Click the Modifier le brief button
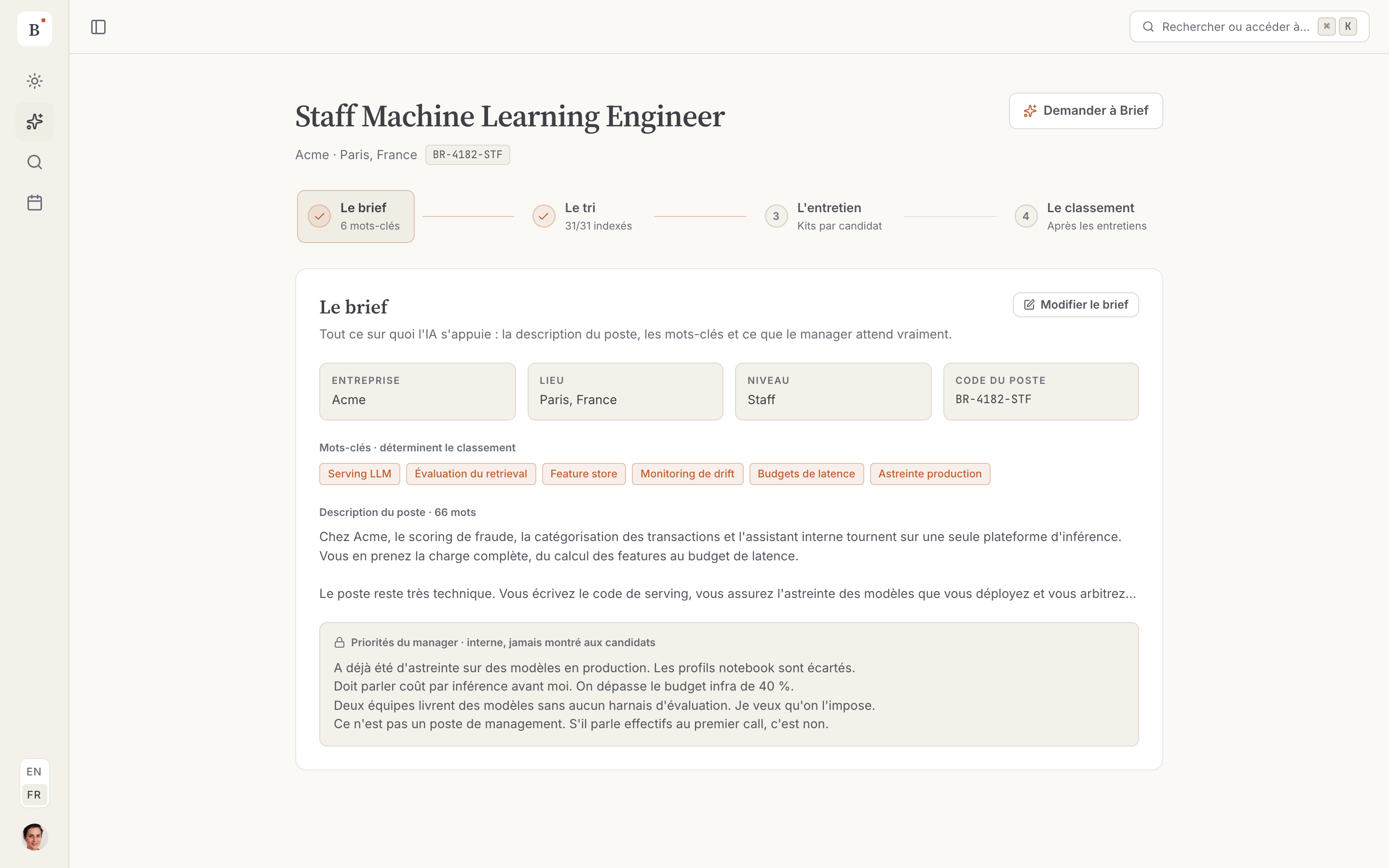Screen dimensions: 1389x868 pos(1075,305)
